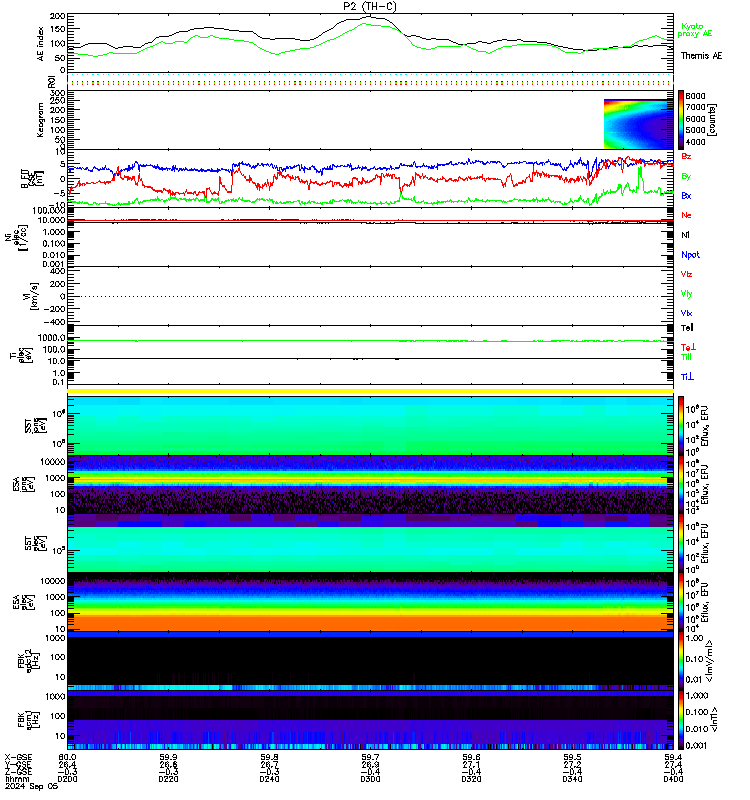Select the blue "Vix" legend label
This screenshot has width=750, height=800.
click(686, 313)
